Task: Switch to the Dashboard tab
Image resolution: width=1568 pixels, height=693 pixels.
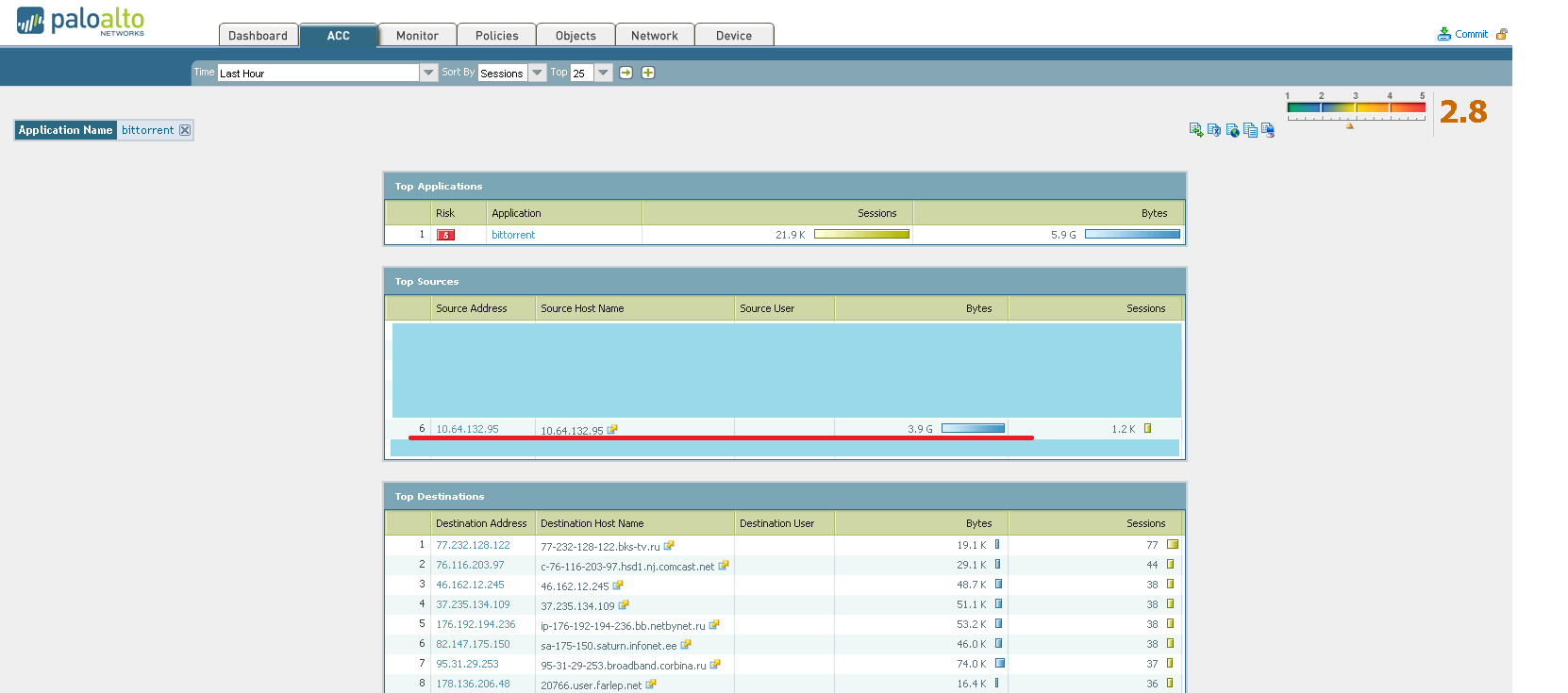Action: pos(259,35)
